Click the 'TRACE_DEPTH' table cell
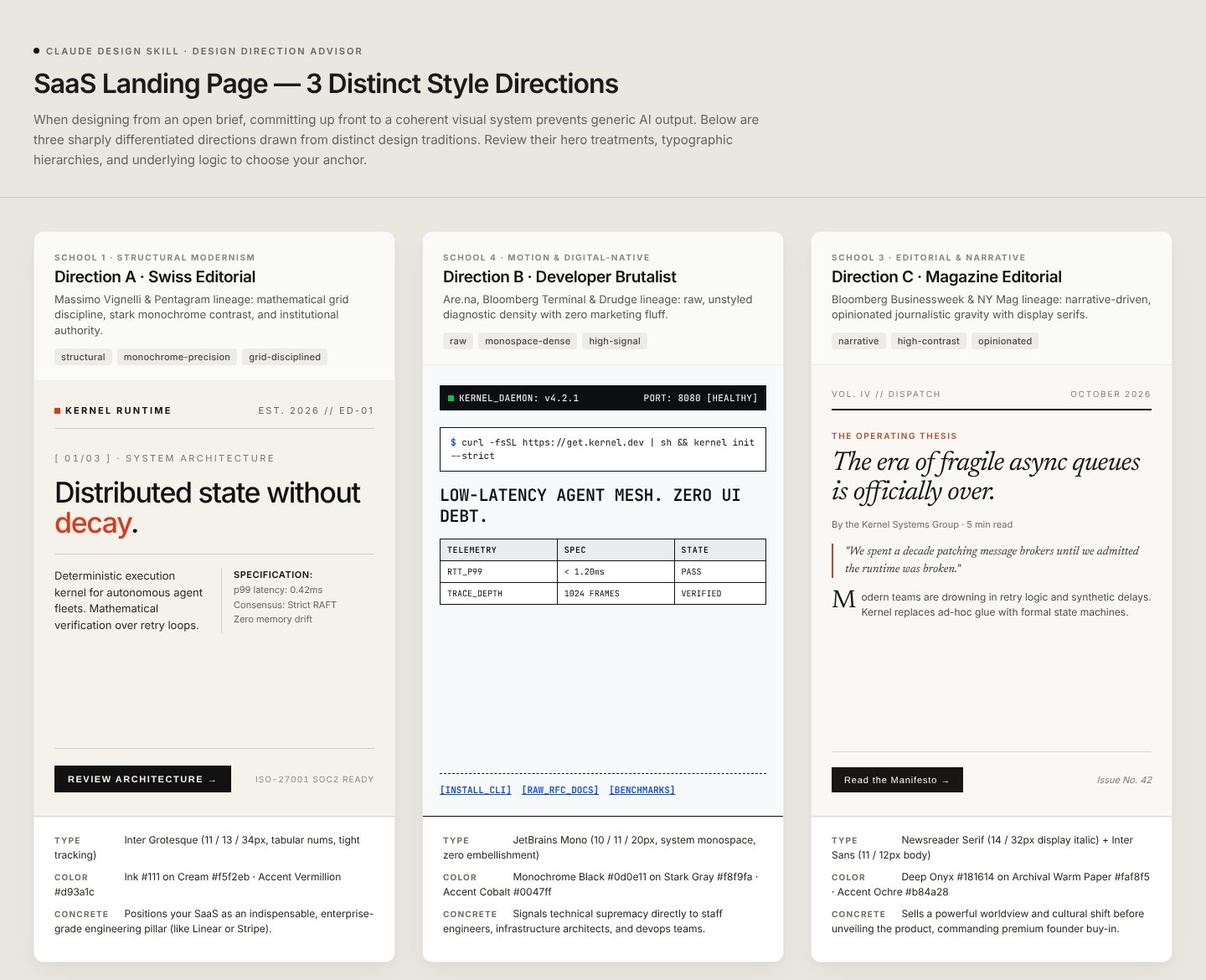The width and height of the screenshot is (1206, 980). pos(498,593)
